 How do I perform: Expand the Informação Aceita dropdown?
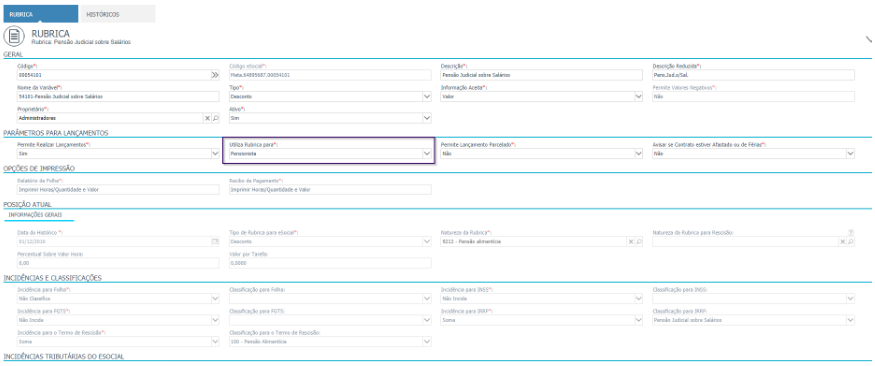[639, 97]
